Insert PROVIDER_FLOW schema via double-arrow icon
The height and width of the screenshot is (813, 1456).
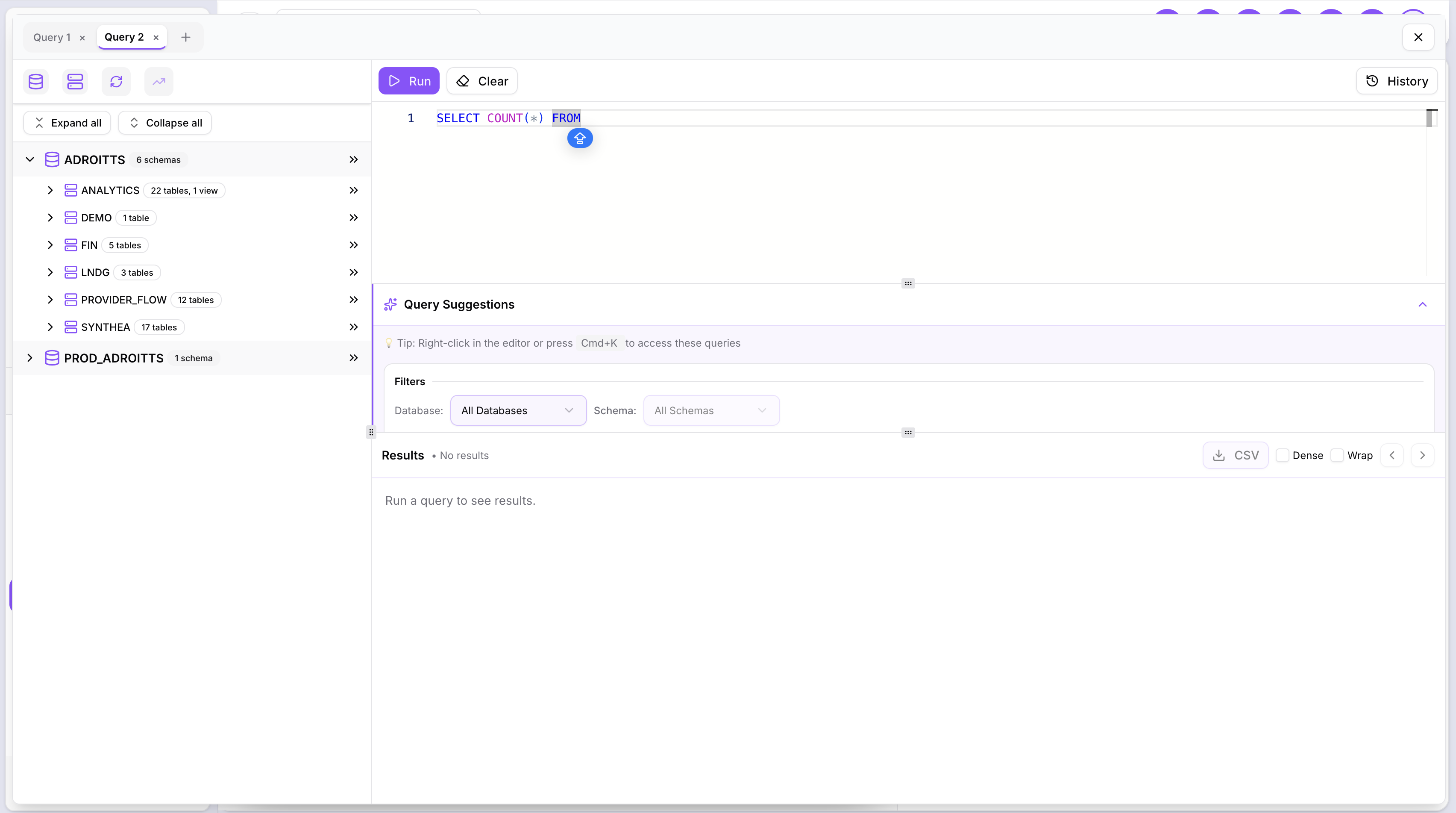click(x=354, y=300)
